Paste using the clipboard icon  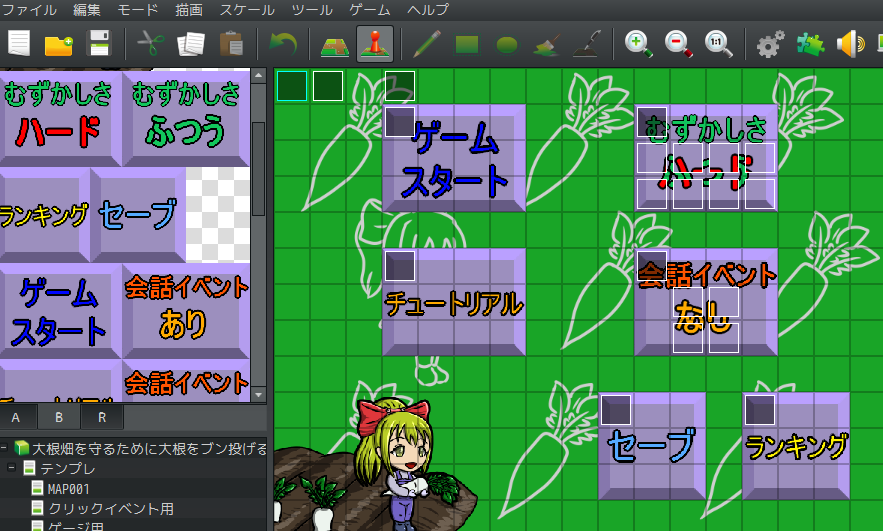231,43
